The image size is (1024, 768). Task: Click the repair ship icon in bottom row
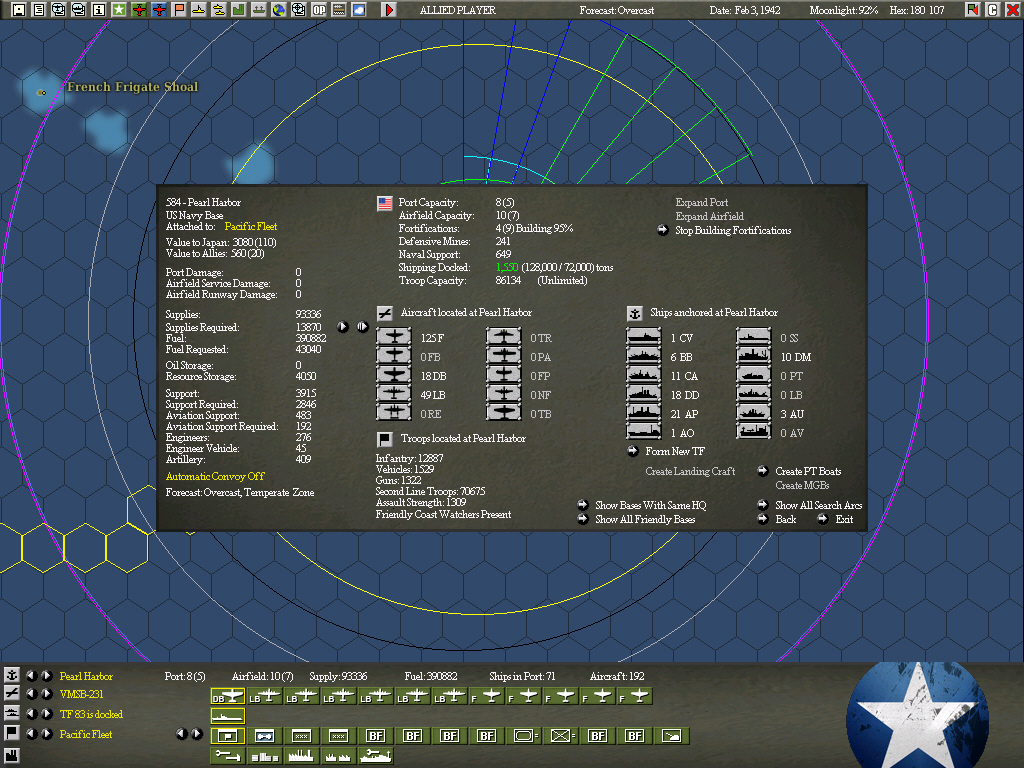[x=376, y=756]
